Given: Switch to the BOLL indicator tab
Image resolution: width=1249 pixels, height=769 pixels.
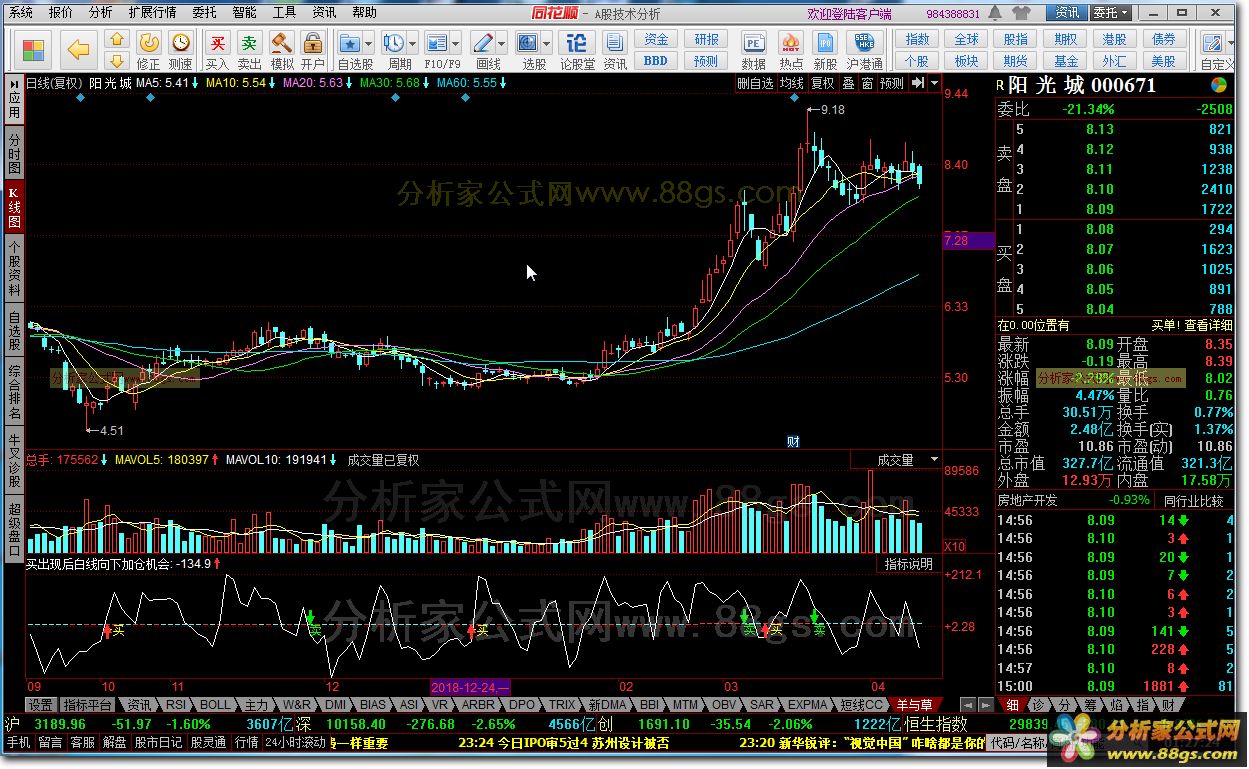Looking at the screenshot, I should pos(214,705).
